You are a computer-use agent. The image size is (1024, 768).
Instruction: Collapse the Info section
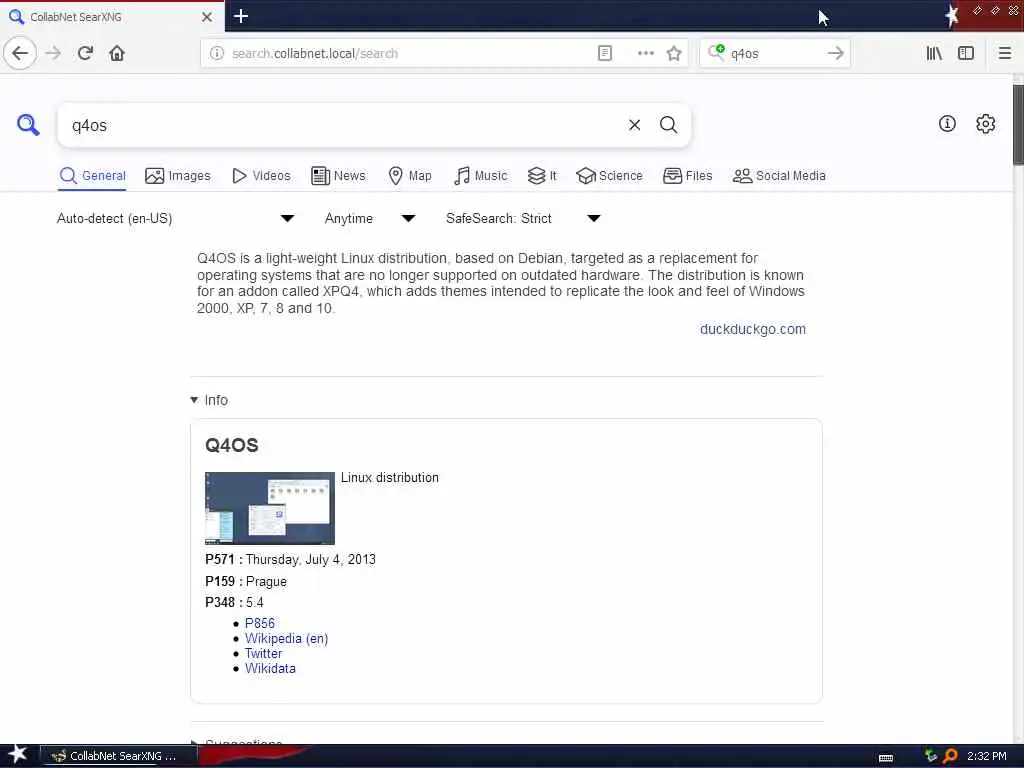tap(209, 400)
